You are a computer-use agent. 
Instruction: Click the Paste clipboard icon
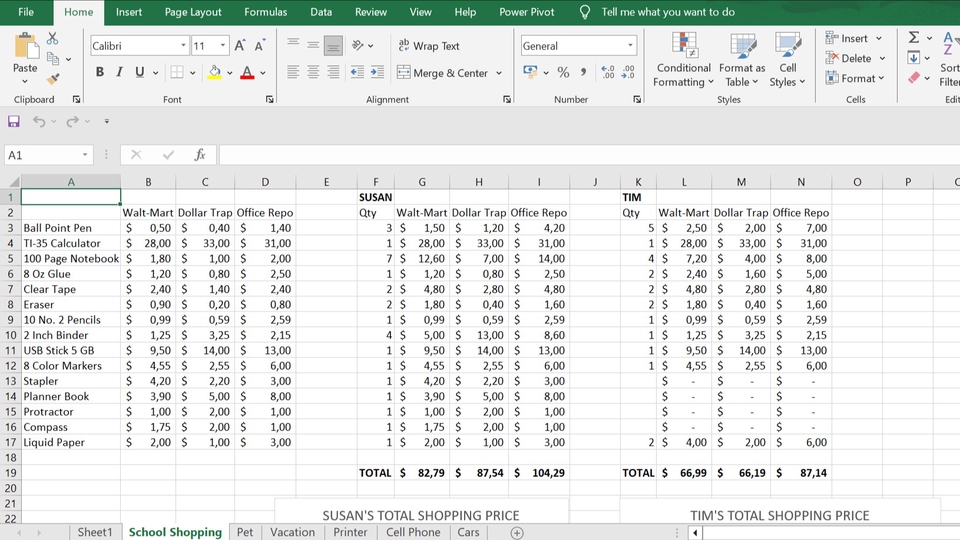[x=25, y=47]
